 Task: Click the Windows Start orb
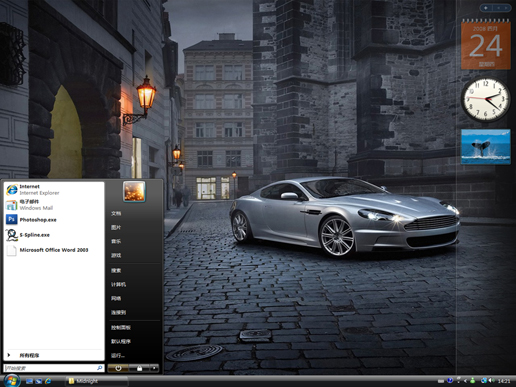[11, 381]
